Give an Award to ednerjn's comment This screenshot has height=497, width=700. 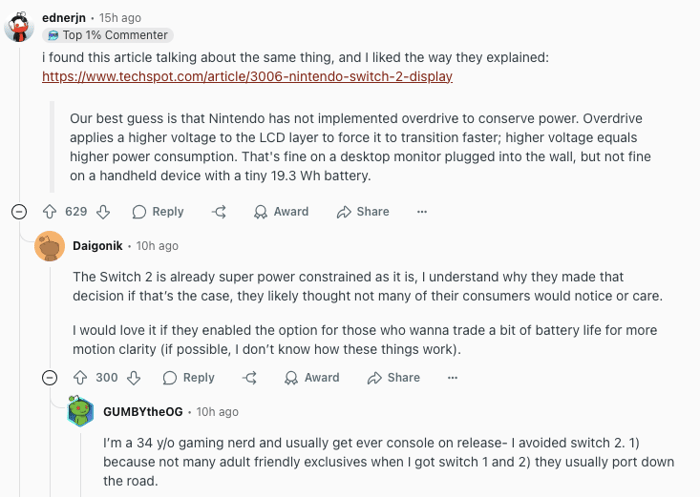281,212
